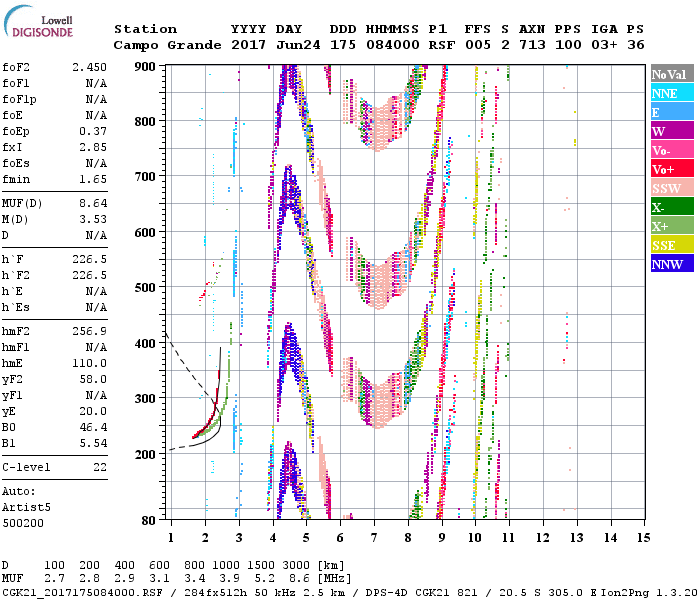Click the Lowell Digisonde logo

(39, 22)
